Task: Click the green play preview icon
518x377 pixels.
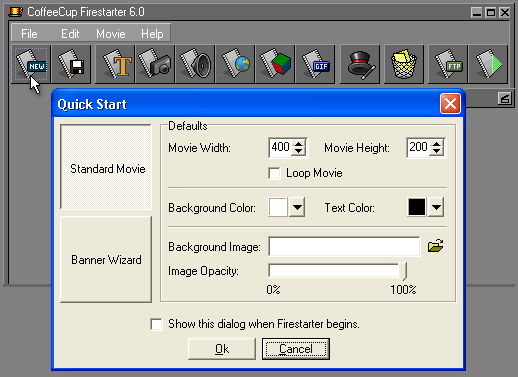Action: point(488,64)
